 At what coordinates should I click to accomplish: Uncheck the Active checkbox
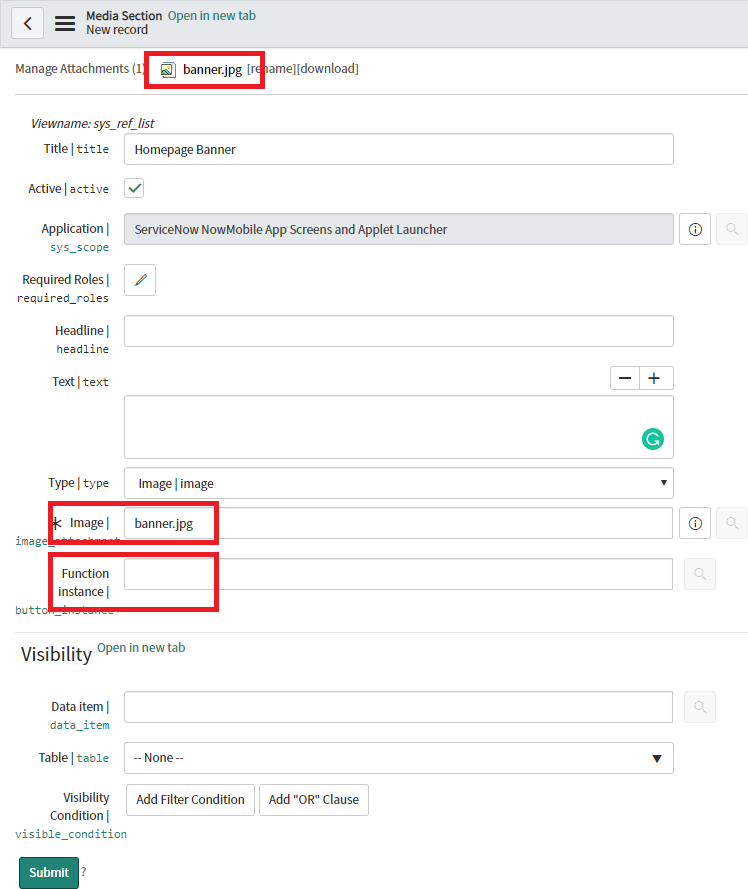133,187
